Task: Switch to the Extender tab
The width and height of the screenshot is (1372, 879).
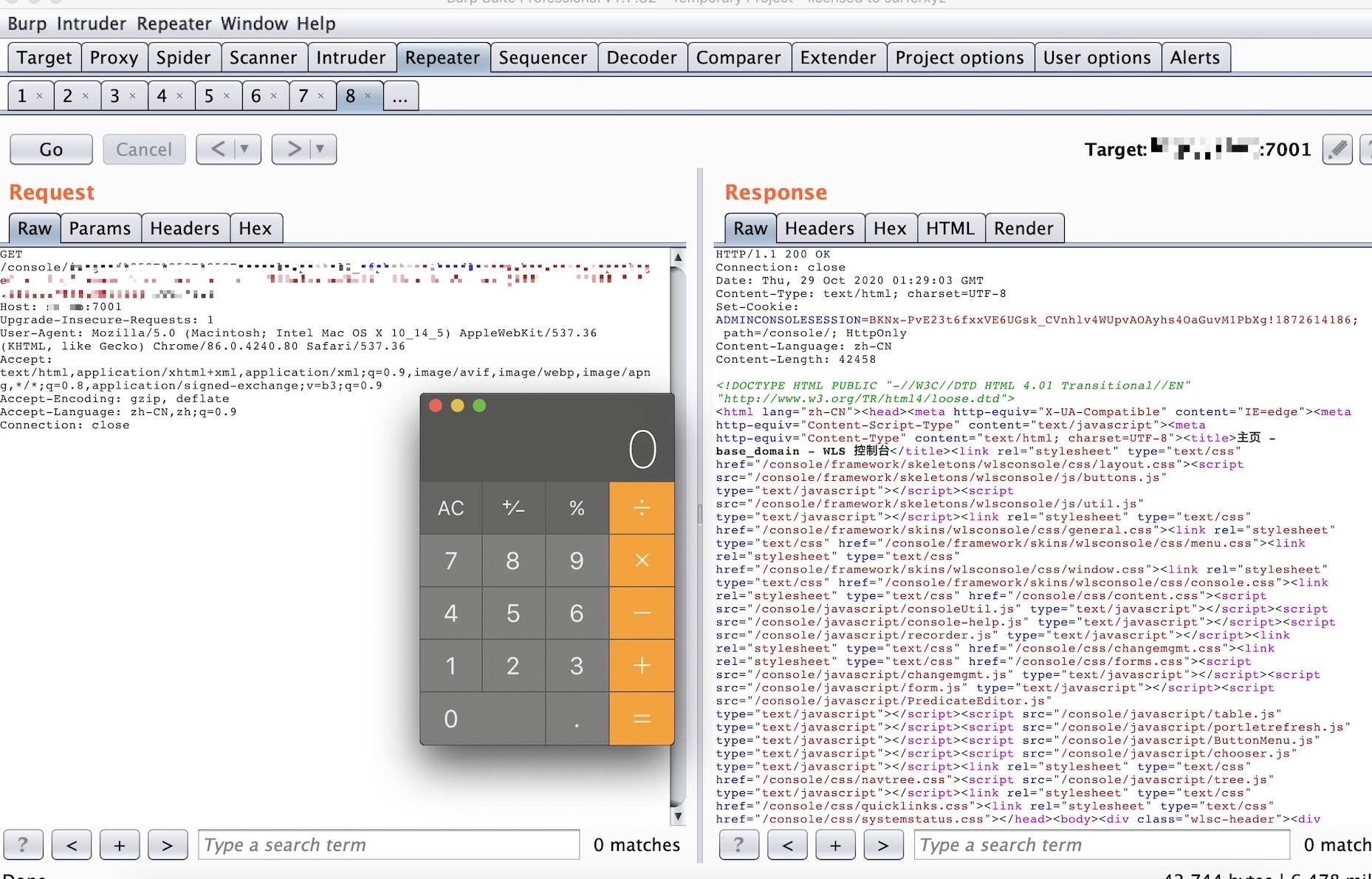Action: [x=838, y=58]
